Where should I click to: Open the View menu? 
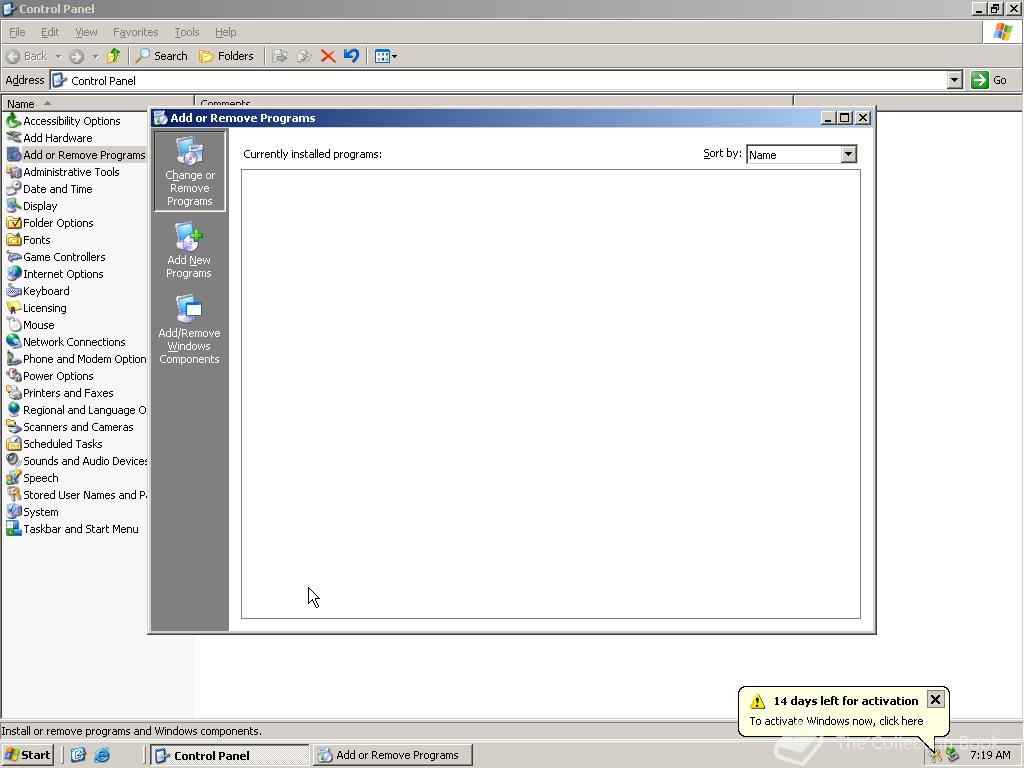(x=86, y=32)
